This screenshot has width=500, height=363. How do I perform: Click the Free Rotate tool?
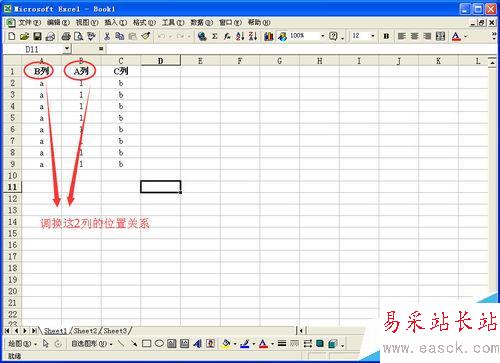coord(58,343)
